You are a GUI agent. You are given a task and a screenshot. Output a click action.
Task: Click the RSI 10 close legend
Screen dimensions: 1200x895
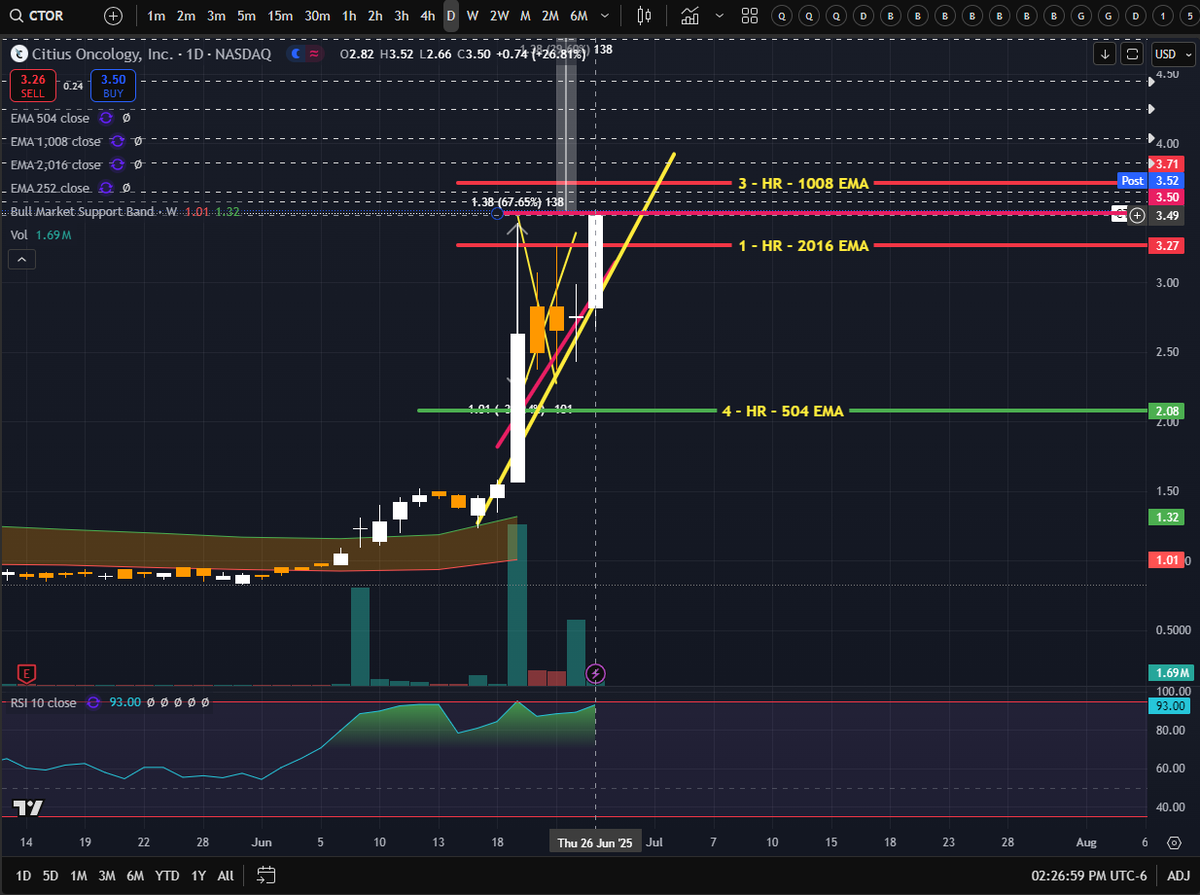pyautogui.click(x=43, y=703)
